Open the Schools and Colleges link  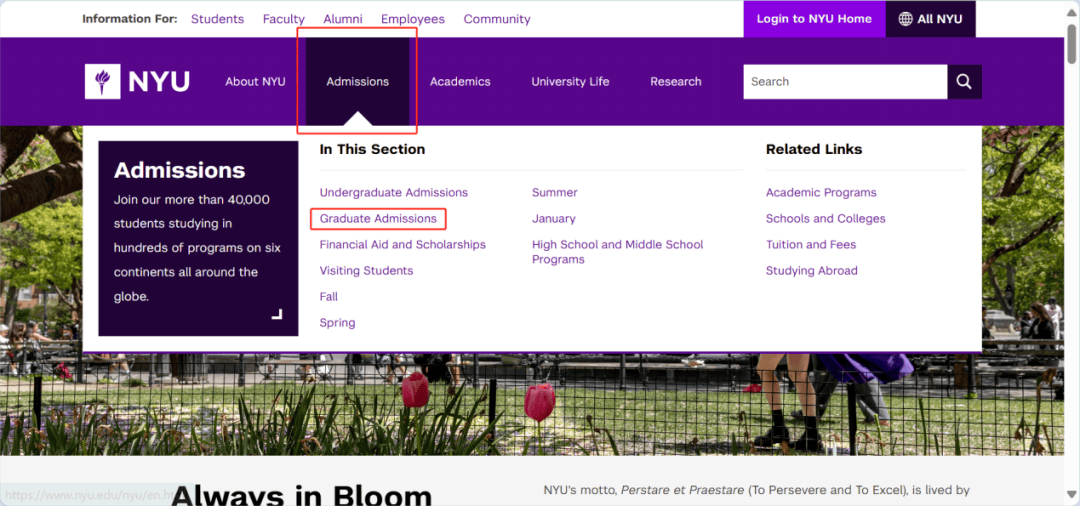click(826, 219)
